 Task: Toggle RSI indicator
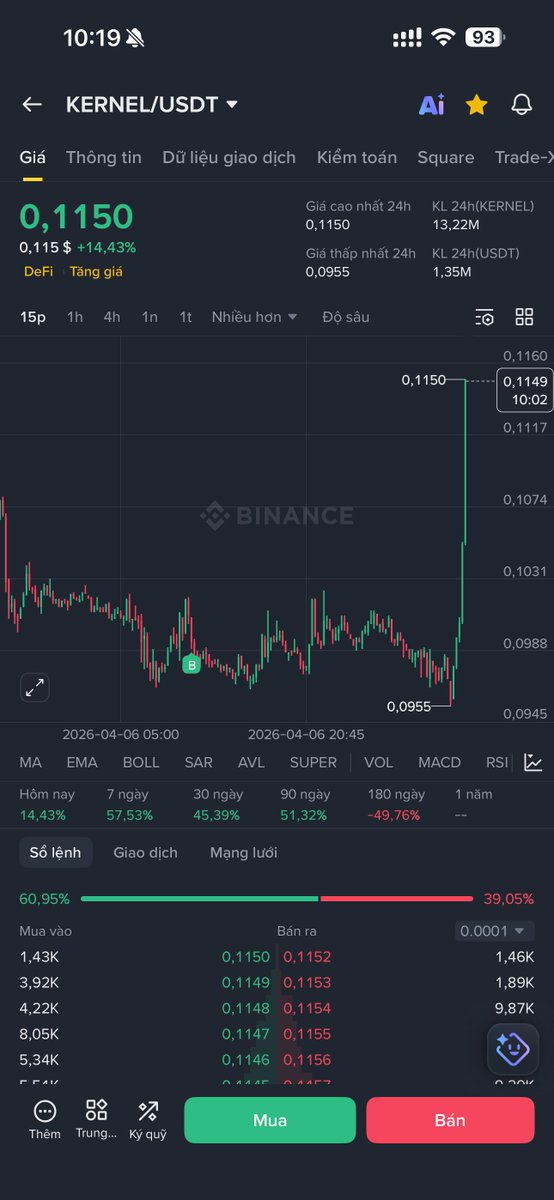[x=497, y=762]
